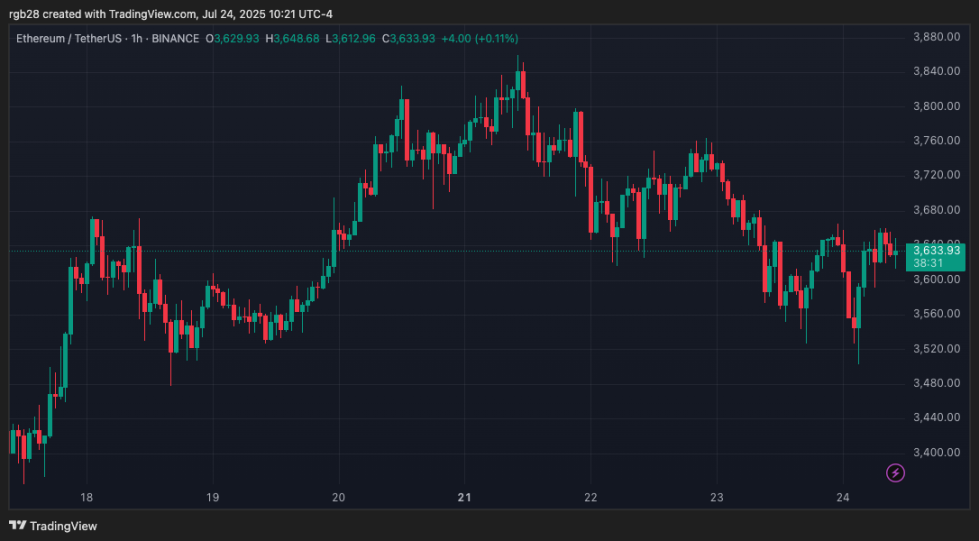Click date 21 on the time axis
Image resolution: width=979 pixels, height=541 pixels.
(464, 497)
